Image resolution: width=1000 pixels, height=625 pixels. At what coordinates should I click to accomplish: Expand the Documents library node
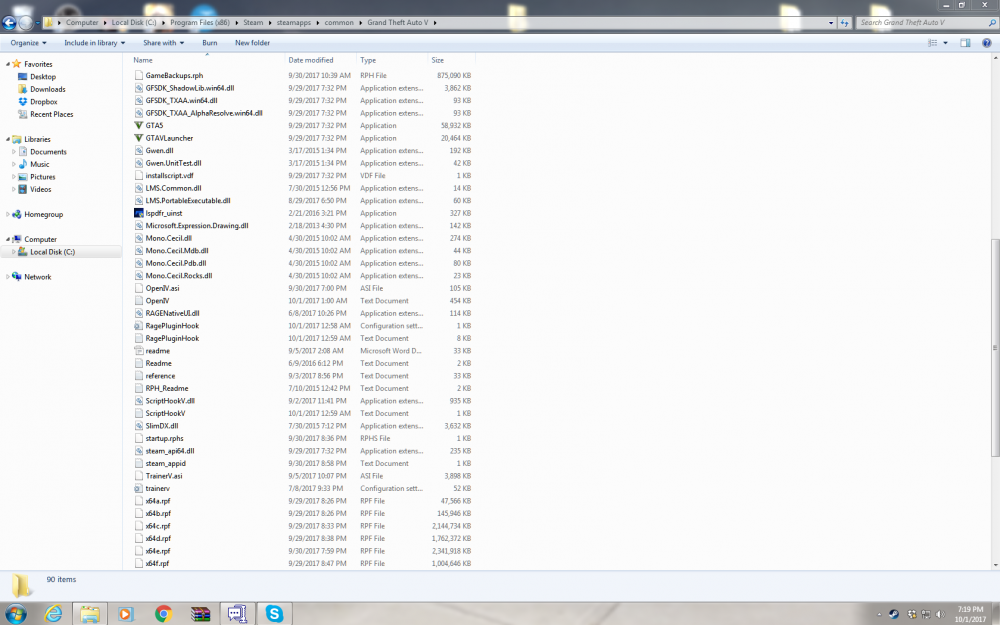14,152
